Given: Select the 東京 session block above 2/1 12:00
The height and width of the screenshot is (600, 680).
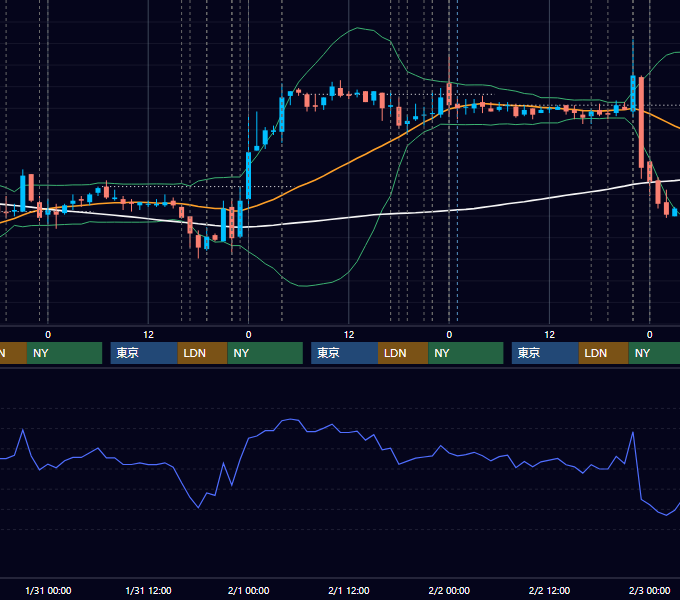Looking at the screenshot, I should coord(344,353).
